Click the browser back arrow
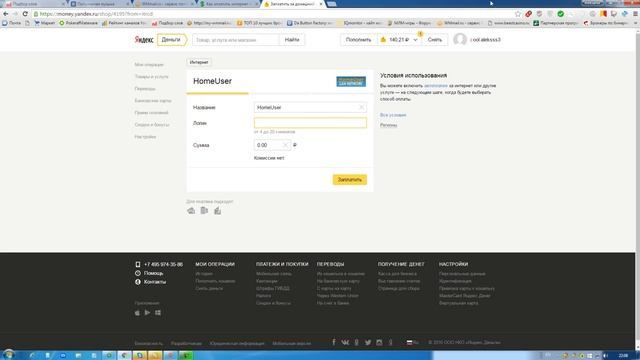The width and height of the screenshot is (640, 360). pyautogui.click(x=5, y=14)
